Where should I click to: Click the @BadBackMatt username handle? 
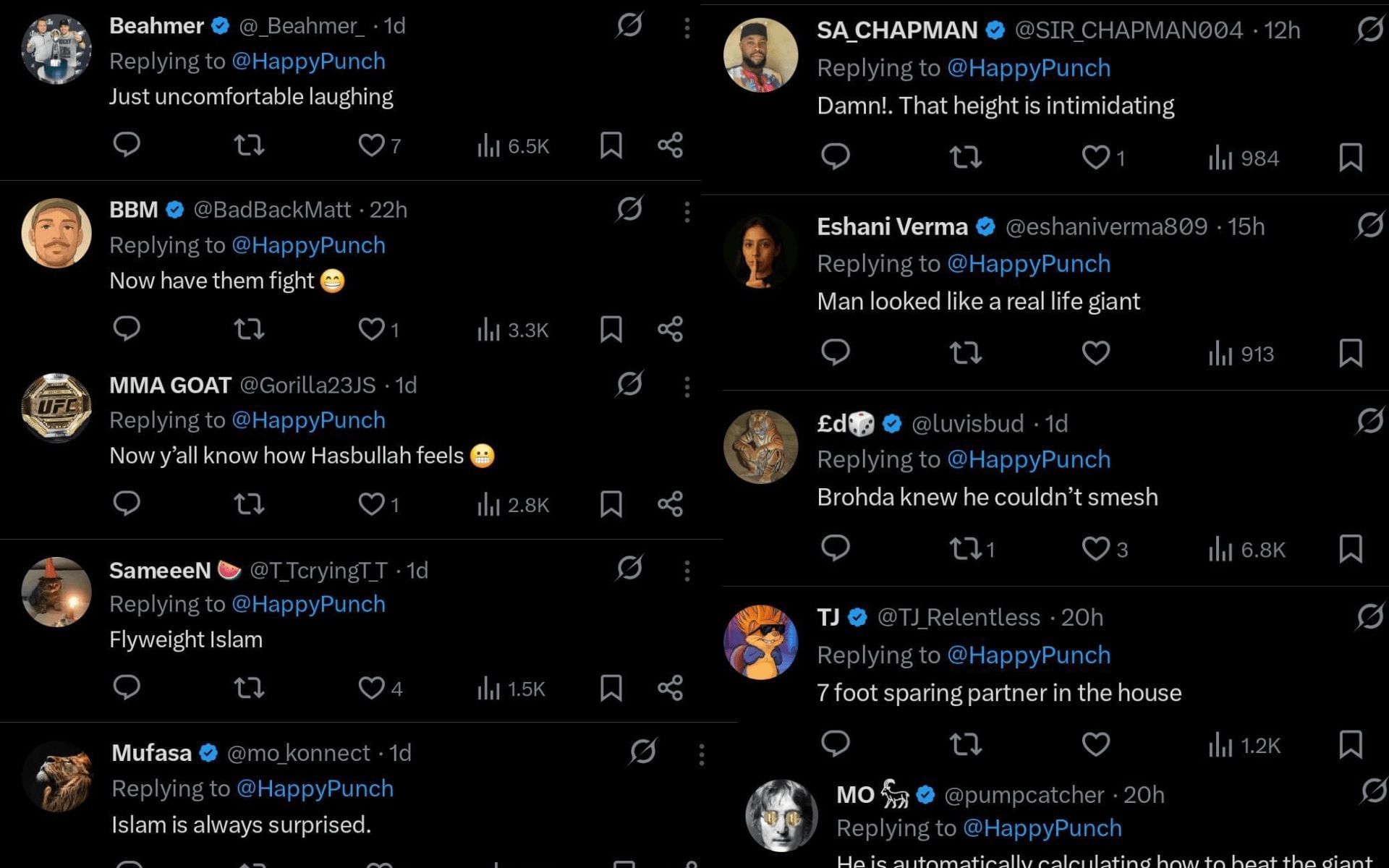tap(271, 210)
